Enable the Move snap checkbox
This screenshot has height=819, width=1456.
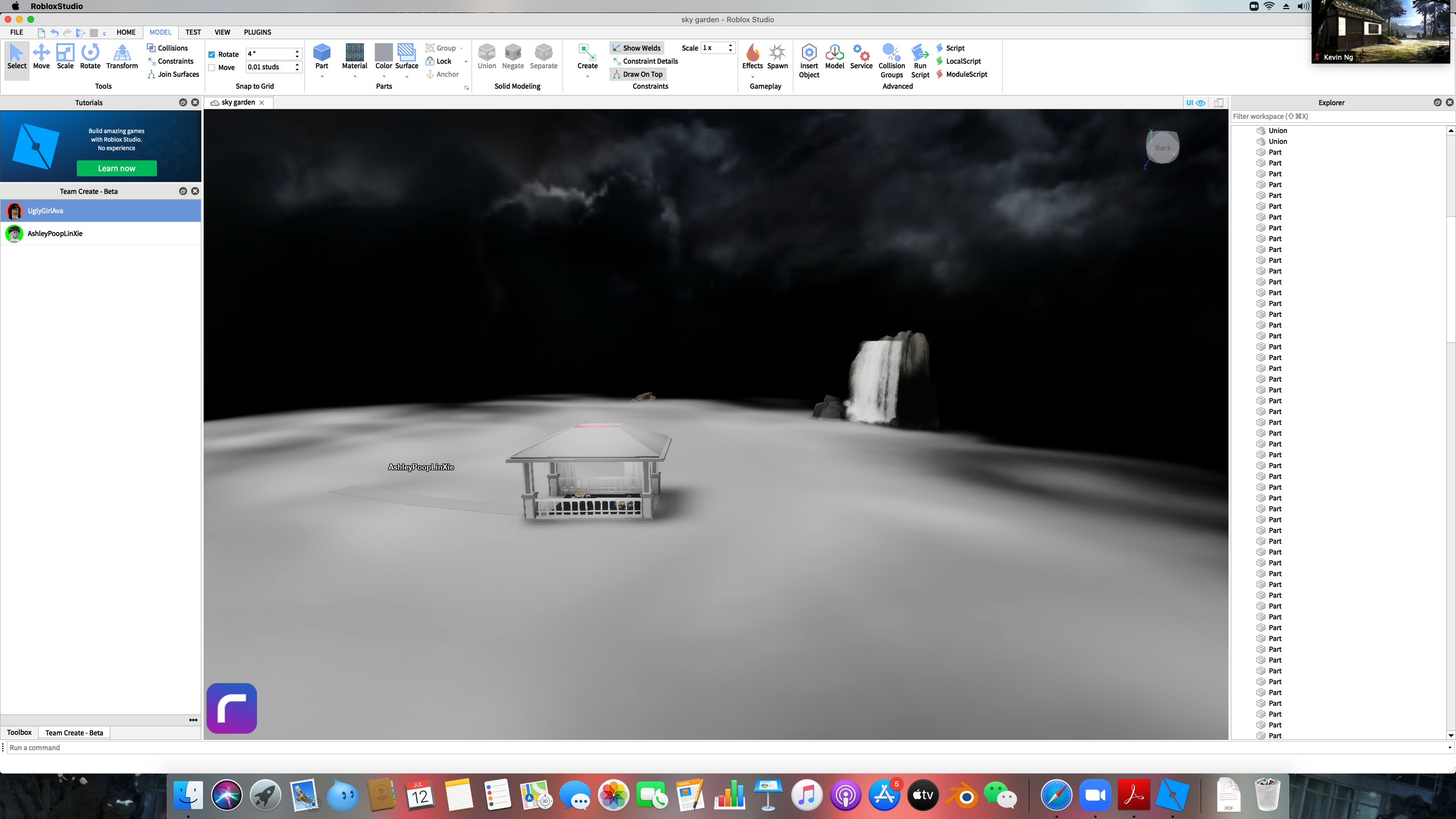tap(212, 68)
